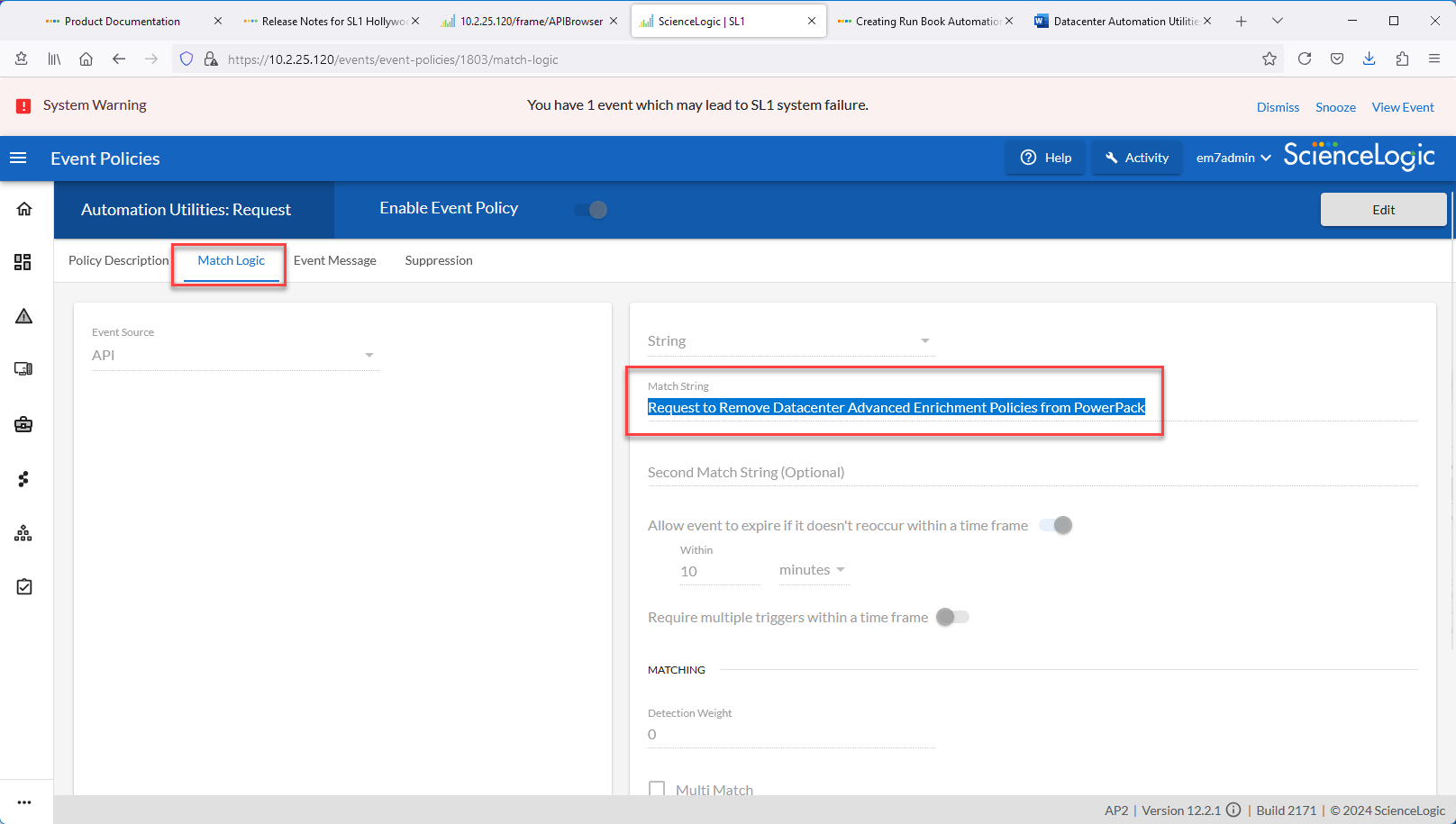Expand the em7admin user menu
1456x824 pixels.
(x=1233, y=158)
